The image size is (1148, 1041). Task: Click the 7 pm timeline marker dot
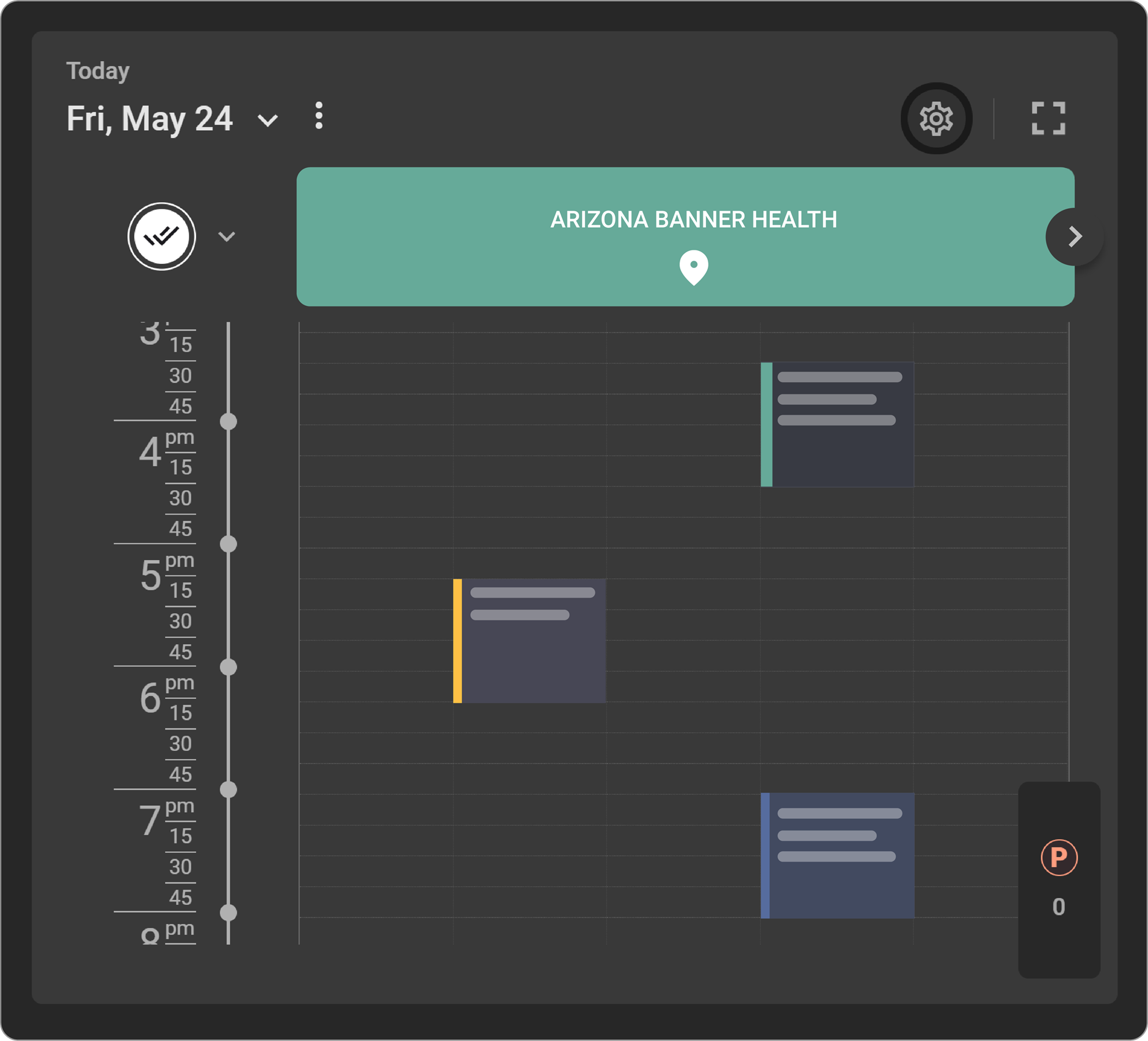(x=228, y=789)
